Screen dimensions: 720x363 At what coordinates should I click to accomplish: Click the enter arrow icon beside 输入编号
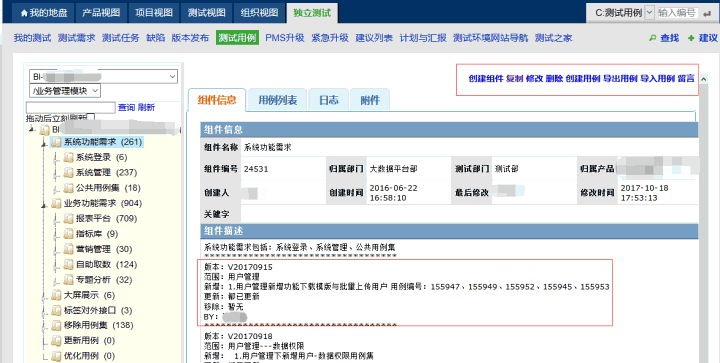pos(707,14)
